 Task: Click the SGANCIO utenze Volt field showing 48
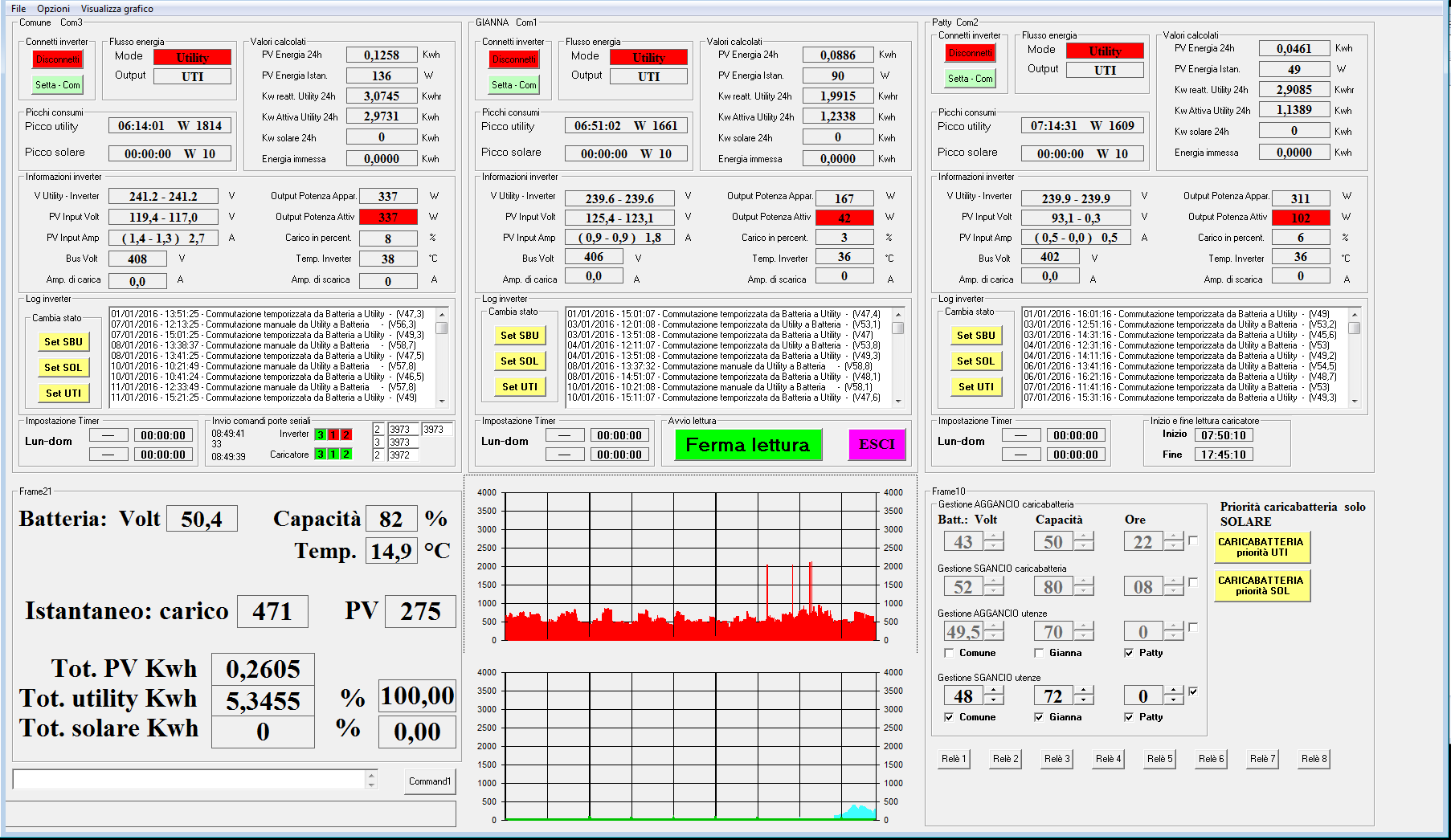964,695
